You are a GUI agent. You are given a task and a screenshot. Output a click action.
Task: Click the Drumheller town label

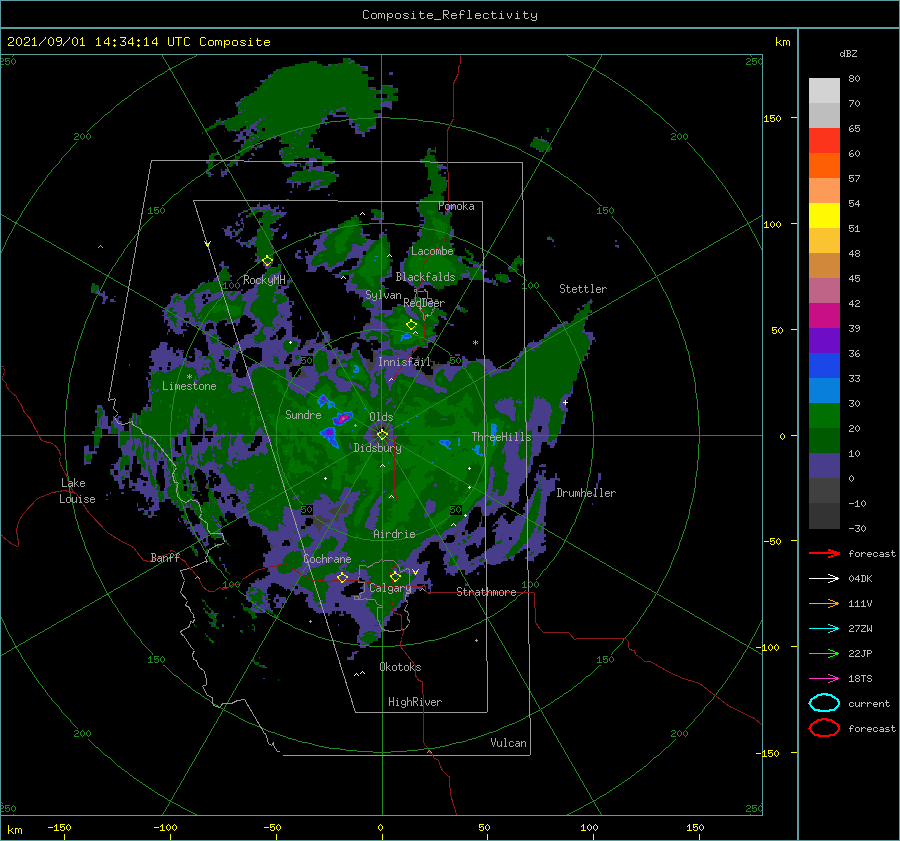point(586,493)
